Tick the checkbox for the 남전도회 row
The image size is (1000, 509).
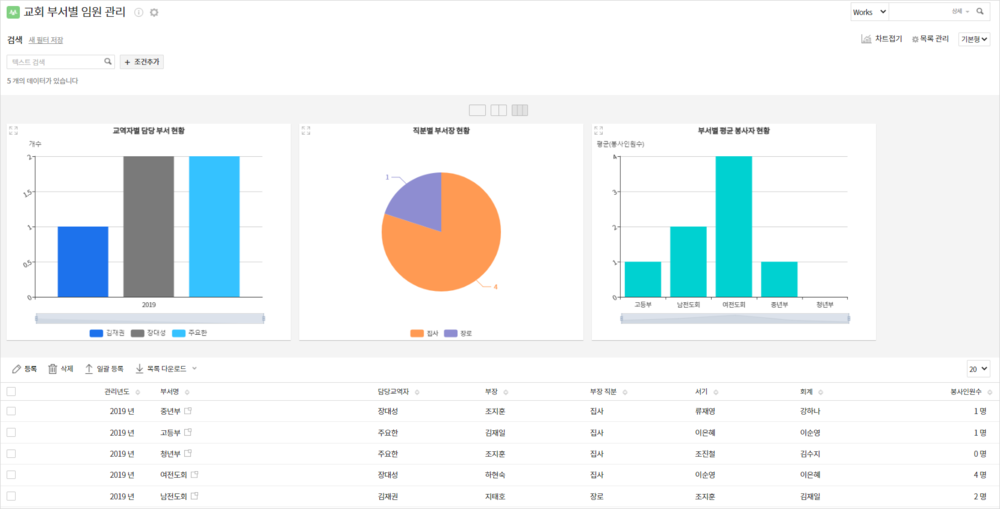(x=11, y=495)
